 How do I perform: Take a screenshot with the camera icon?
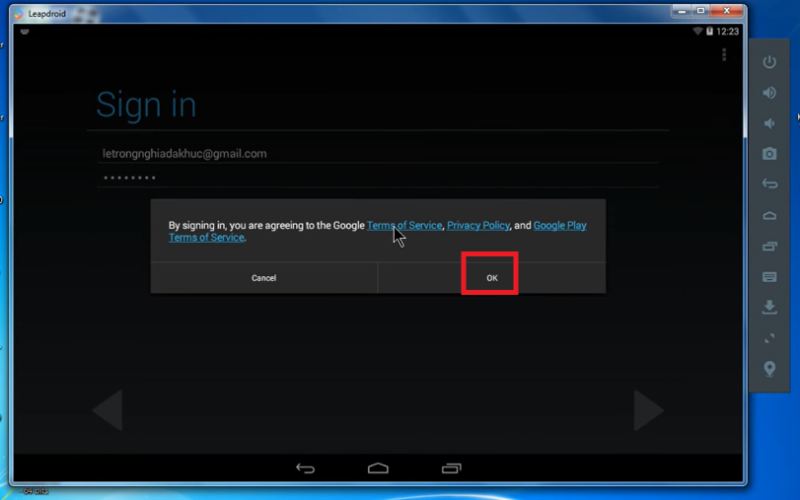click(769, 154)
